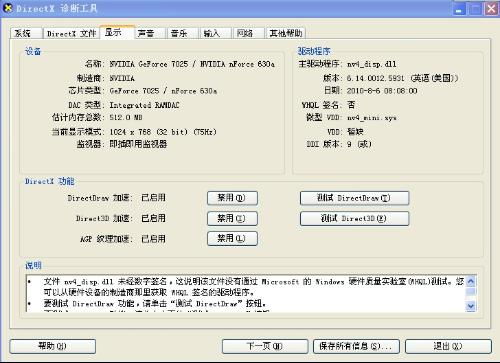The image size is (500, 363).
Task: Click the note about testing DirectDraw
Action: (155, 304)
